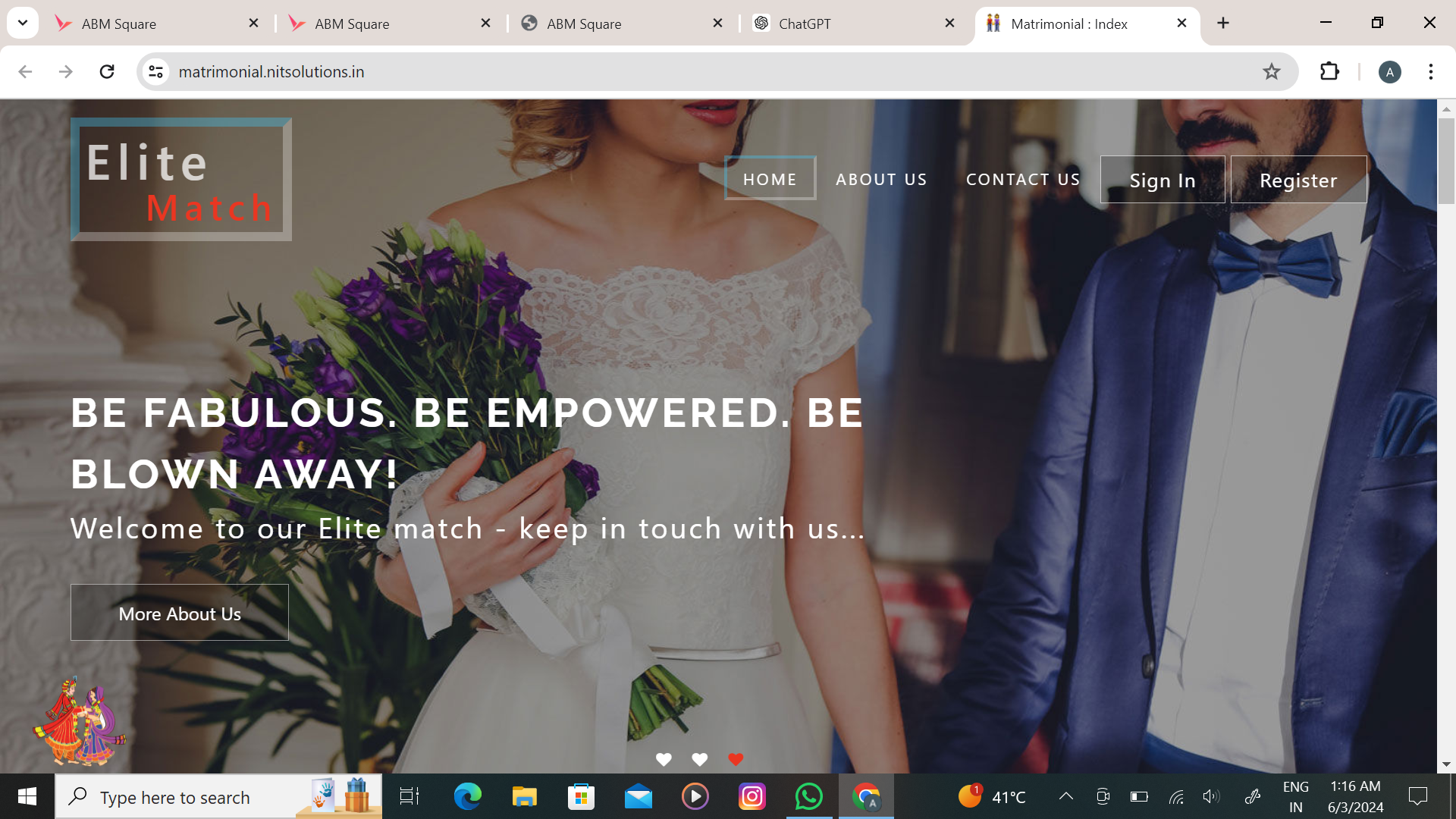
Task: Open a new browser tab
Action: pos(1223,23)
